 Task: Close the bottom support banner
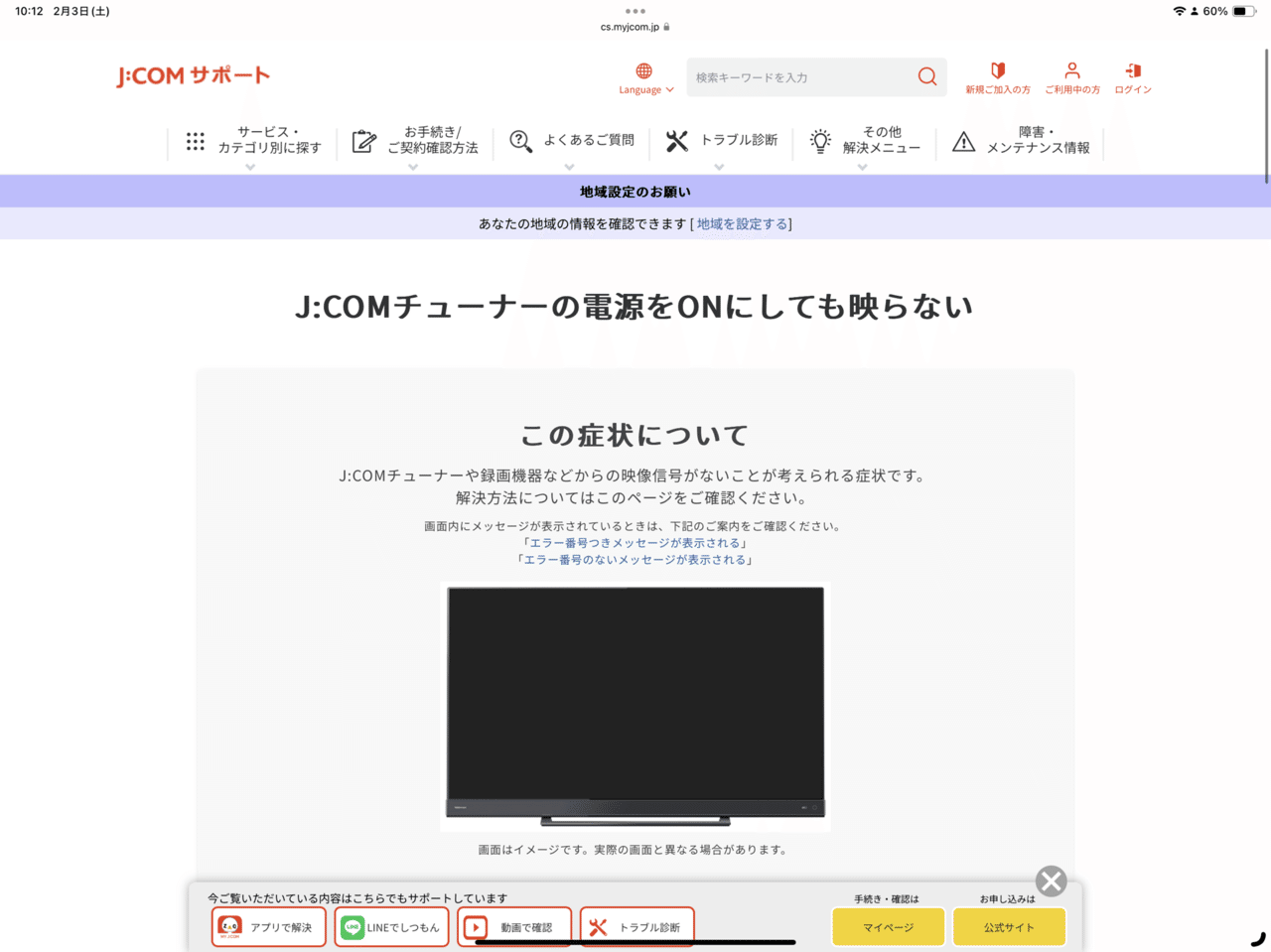tap(1052, 881)
